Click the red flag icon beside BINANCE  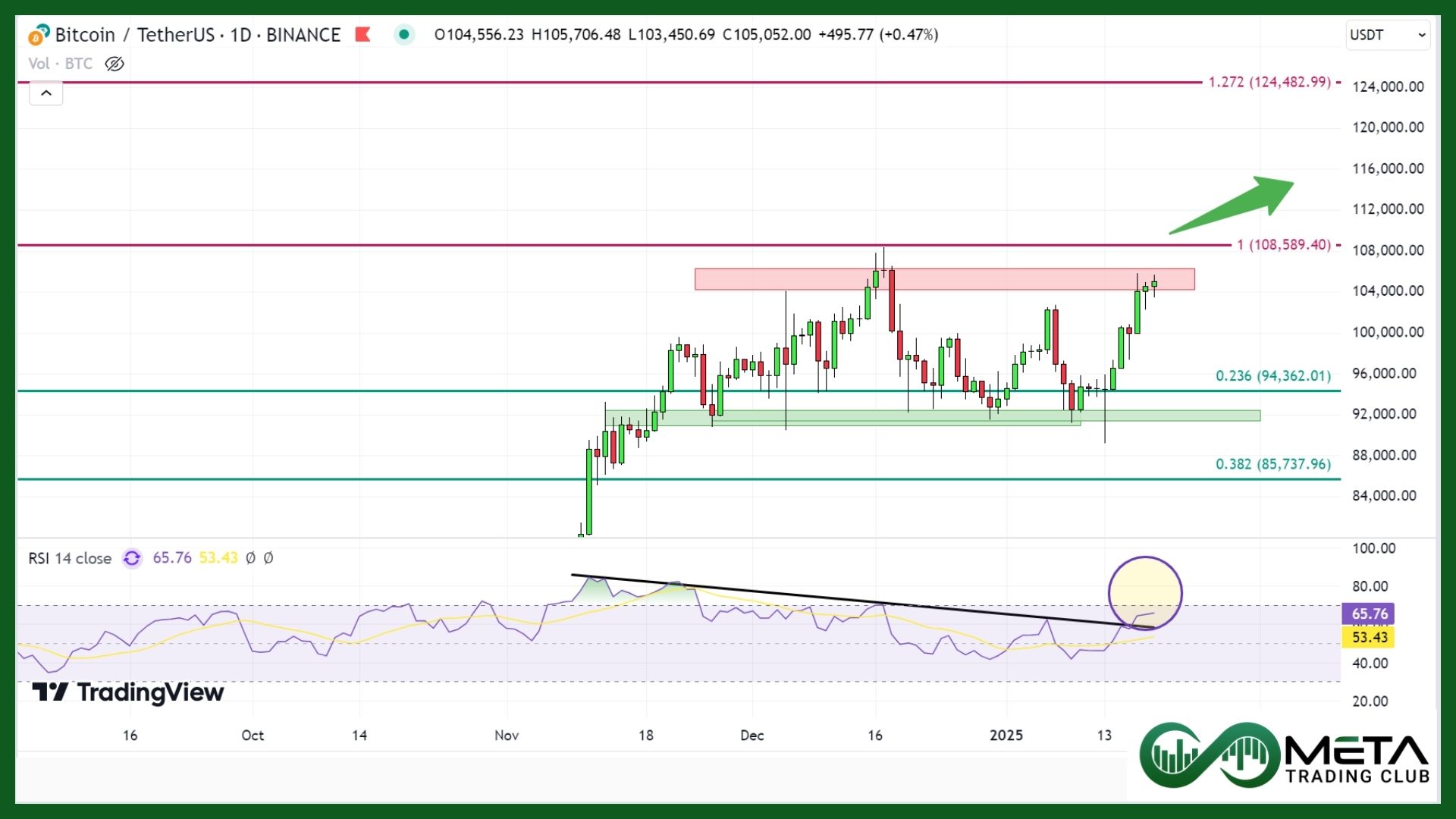[x=362, y=34]
